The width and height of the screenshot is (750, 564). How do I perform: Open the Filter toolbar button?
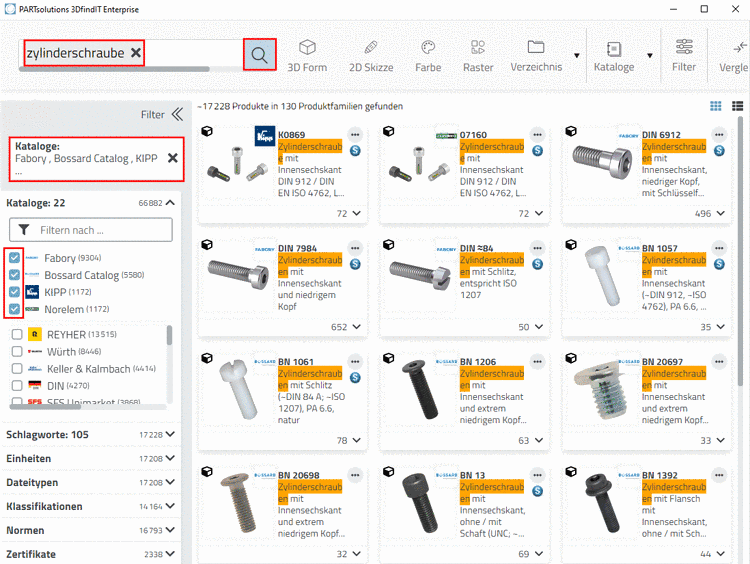pyautogui.click(x=684, y=56)
